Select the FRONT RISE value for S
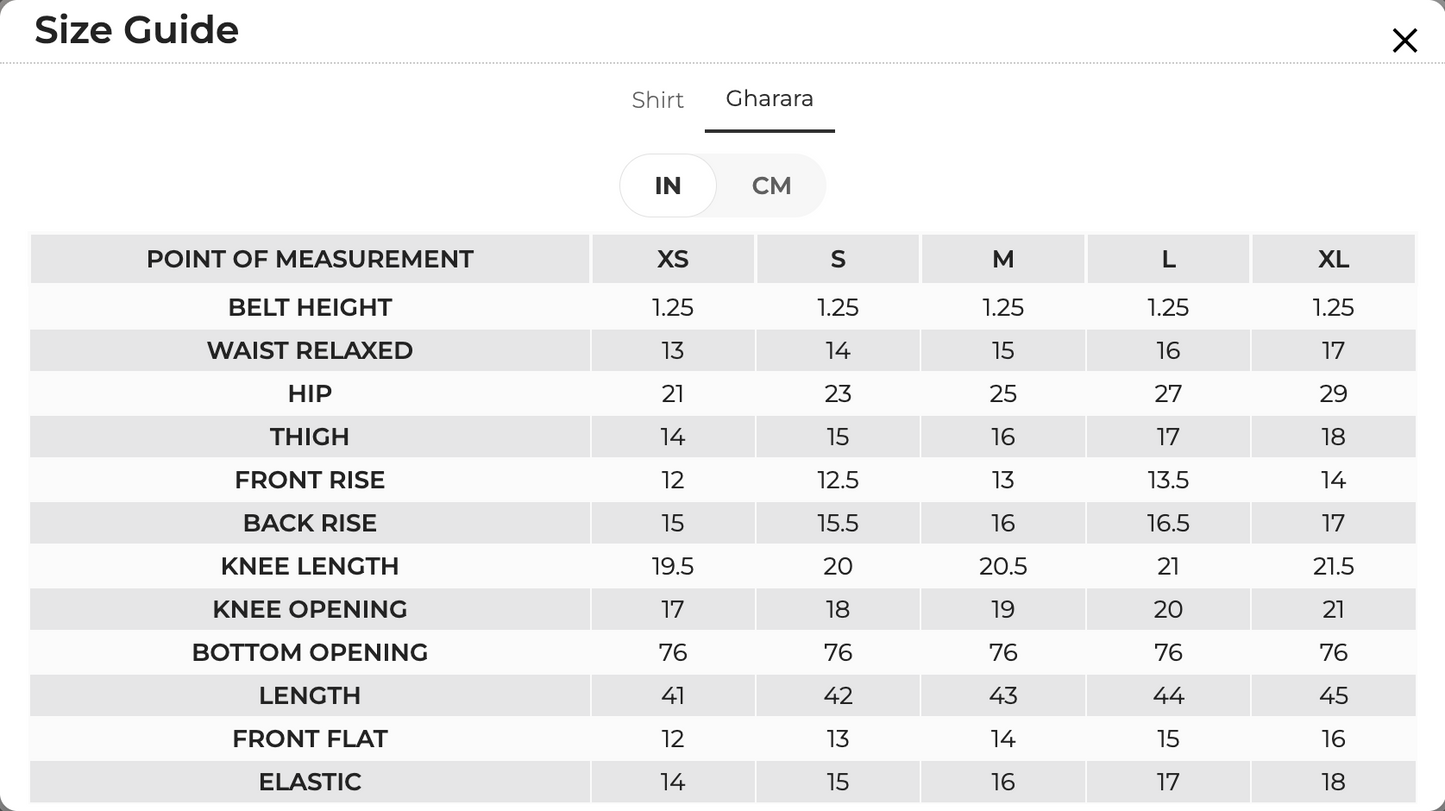Image resolution: width=1445 pixels, height=811 pixels. [838, 480]
